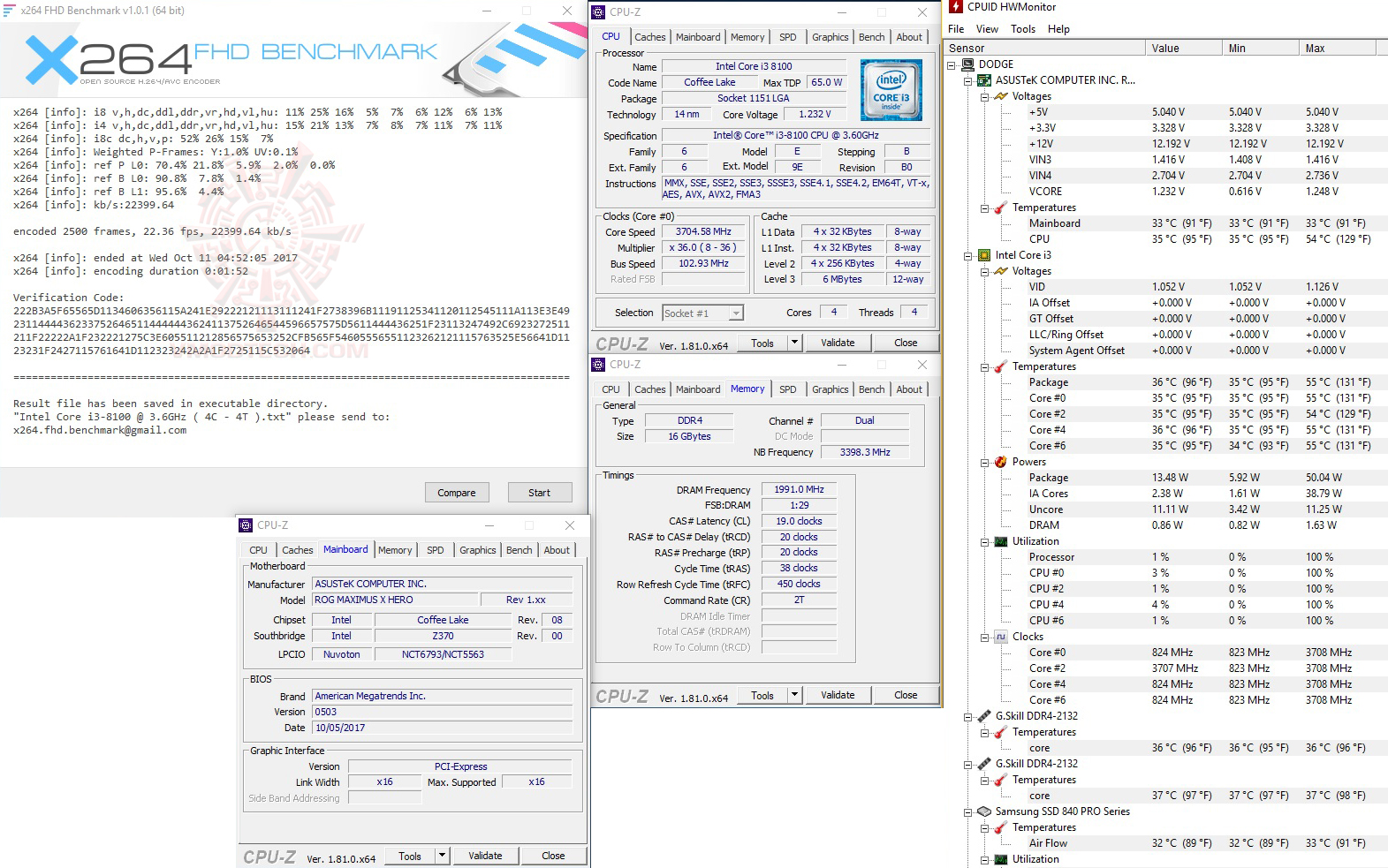Screen dimensions: 1388x868
Task: Select the DODGE computer icon in HWMonitor
Action: [x=967, y=64]
